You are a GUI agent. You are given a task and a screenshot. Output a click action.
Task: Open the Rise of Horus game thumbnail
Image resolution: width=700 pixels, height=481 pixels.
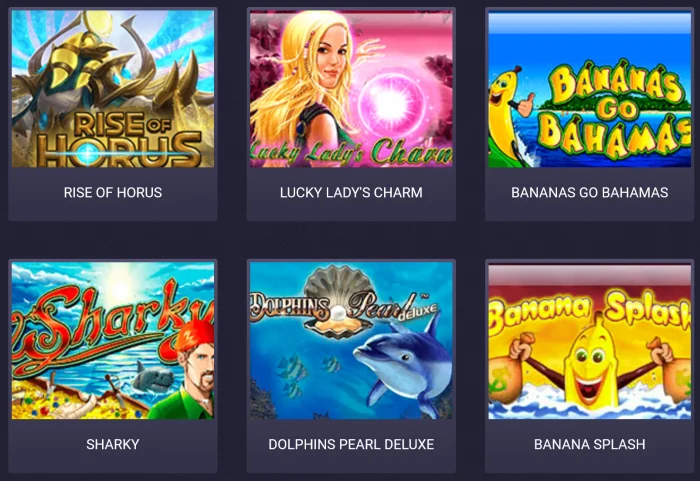113,89
